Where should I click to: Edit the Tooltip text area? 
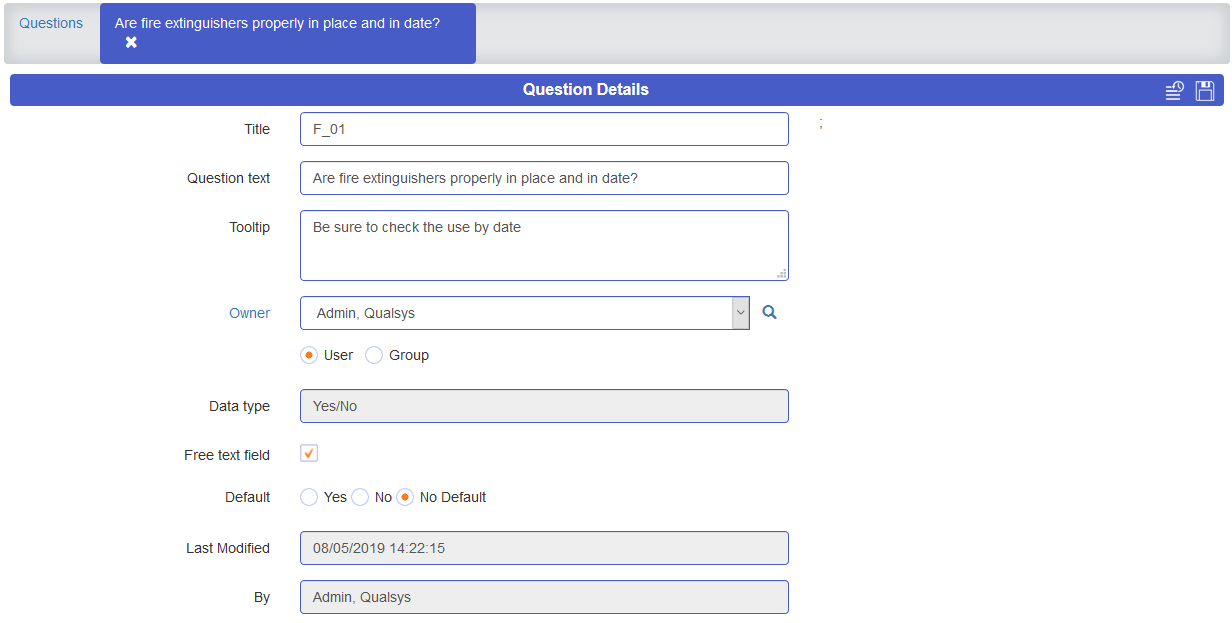click(544, 245)
